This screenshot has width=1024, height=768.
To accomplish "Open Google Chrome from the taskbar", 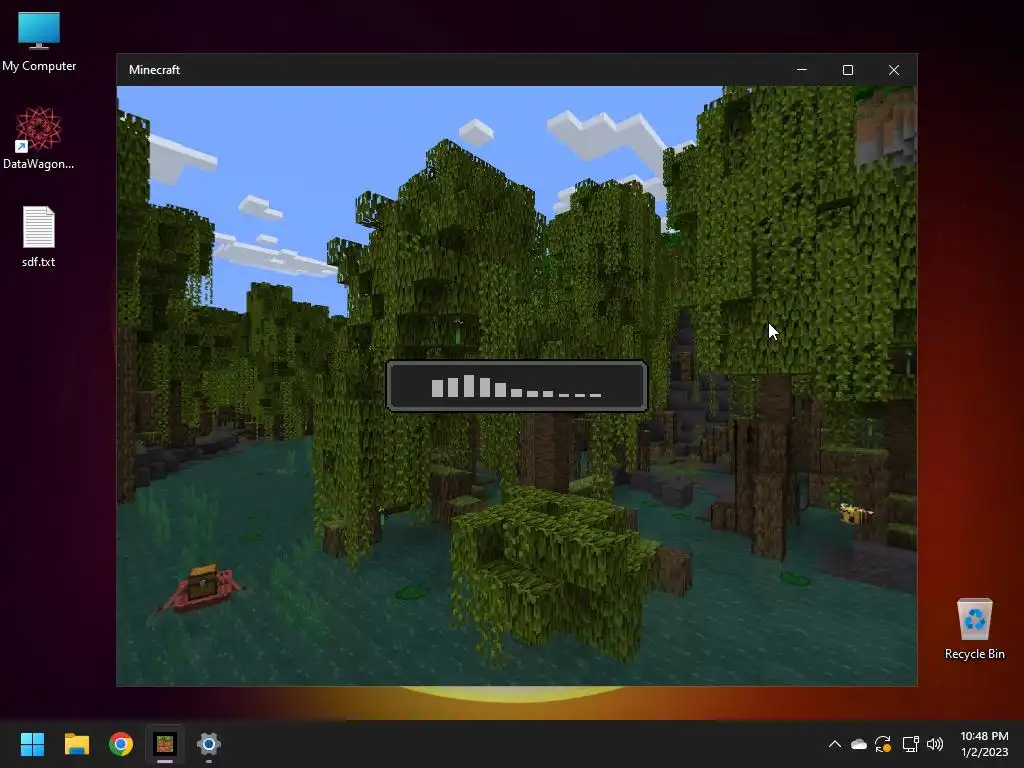I will tap(121, 744).
